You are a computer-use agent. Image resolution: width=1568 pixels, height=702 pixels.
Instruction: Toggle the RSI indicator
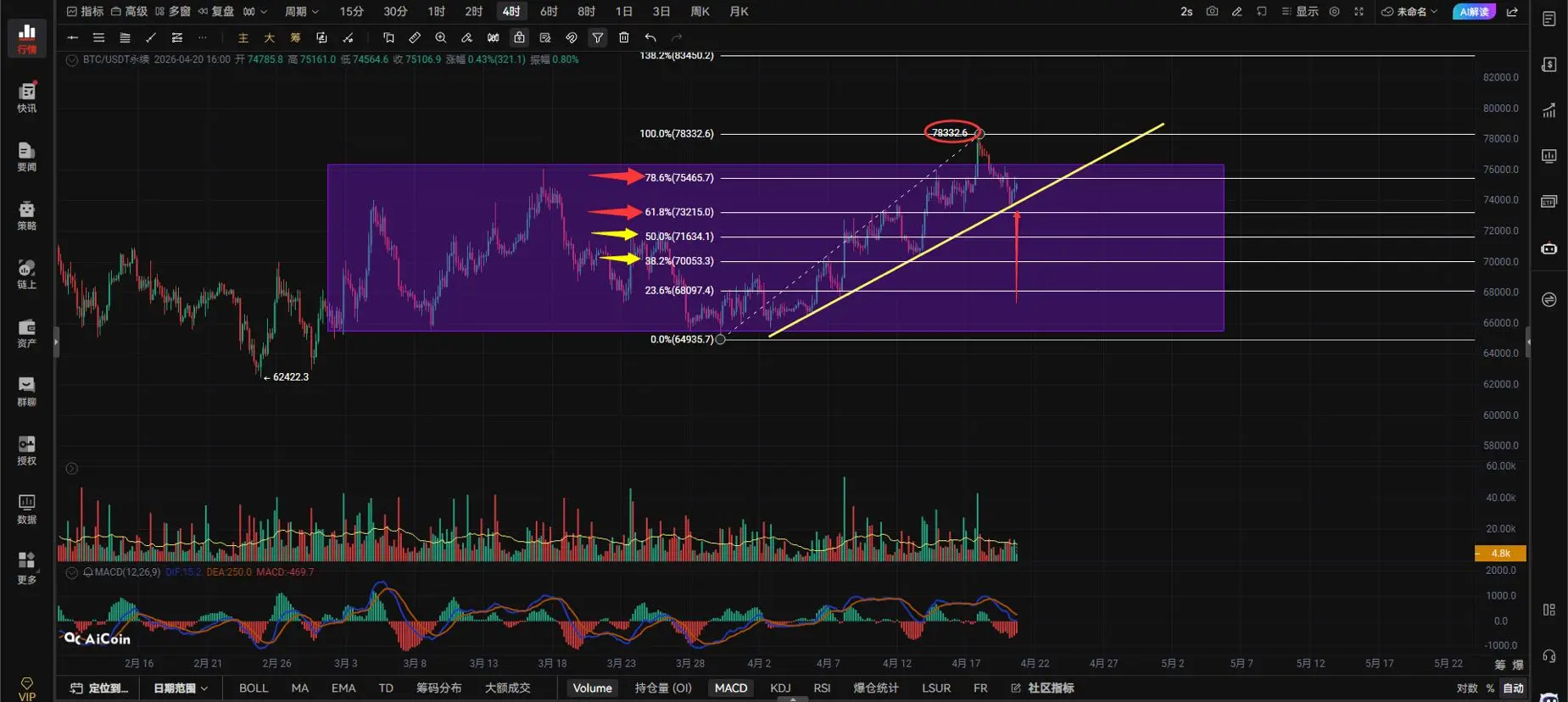coord(822,688)
